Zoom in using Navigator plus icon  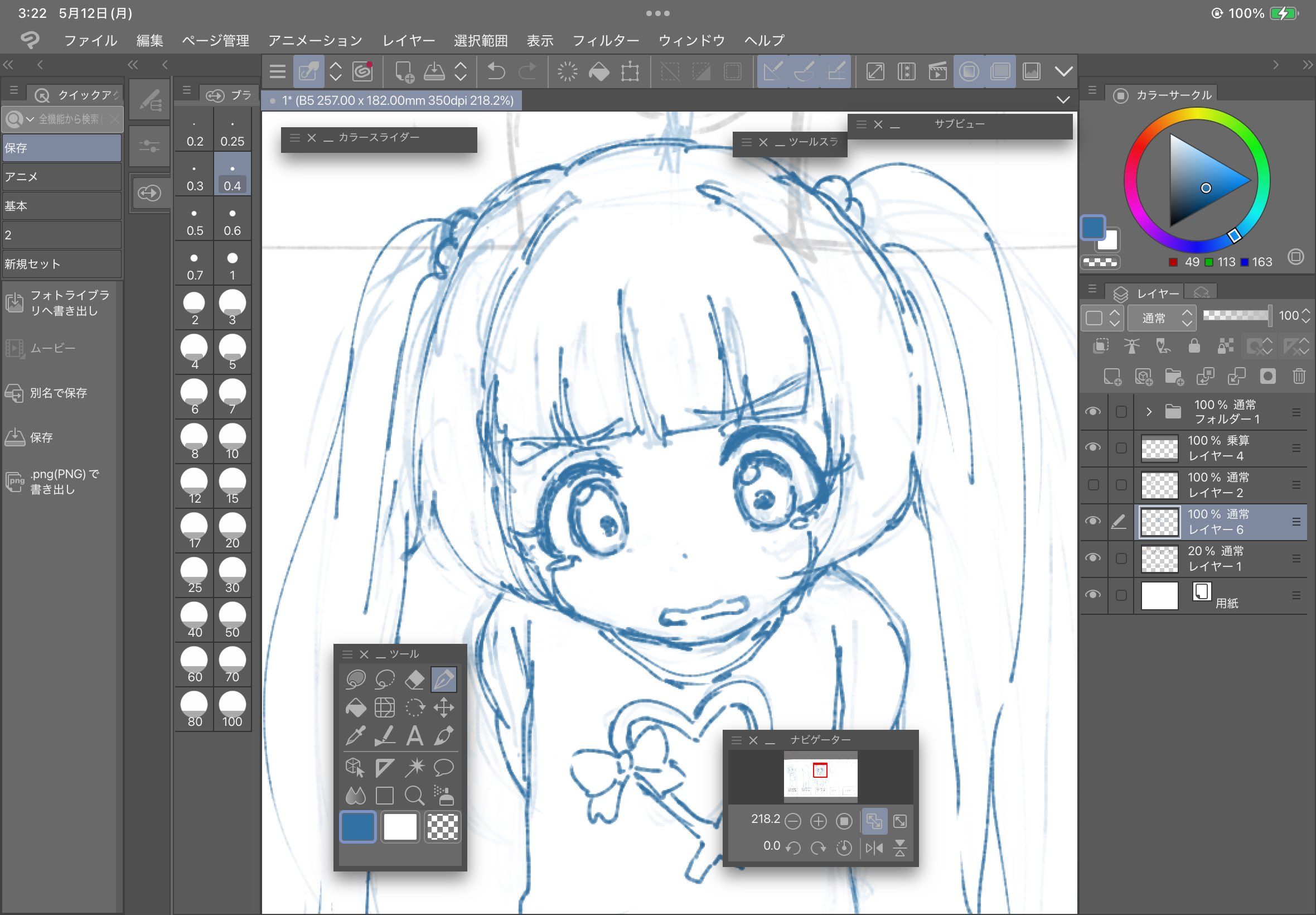point(818,821)
